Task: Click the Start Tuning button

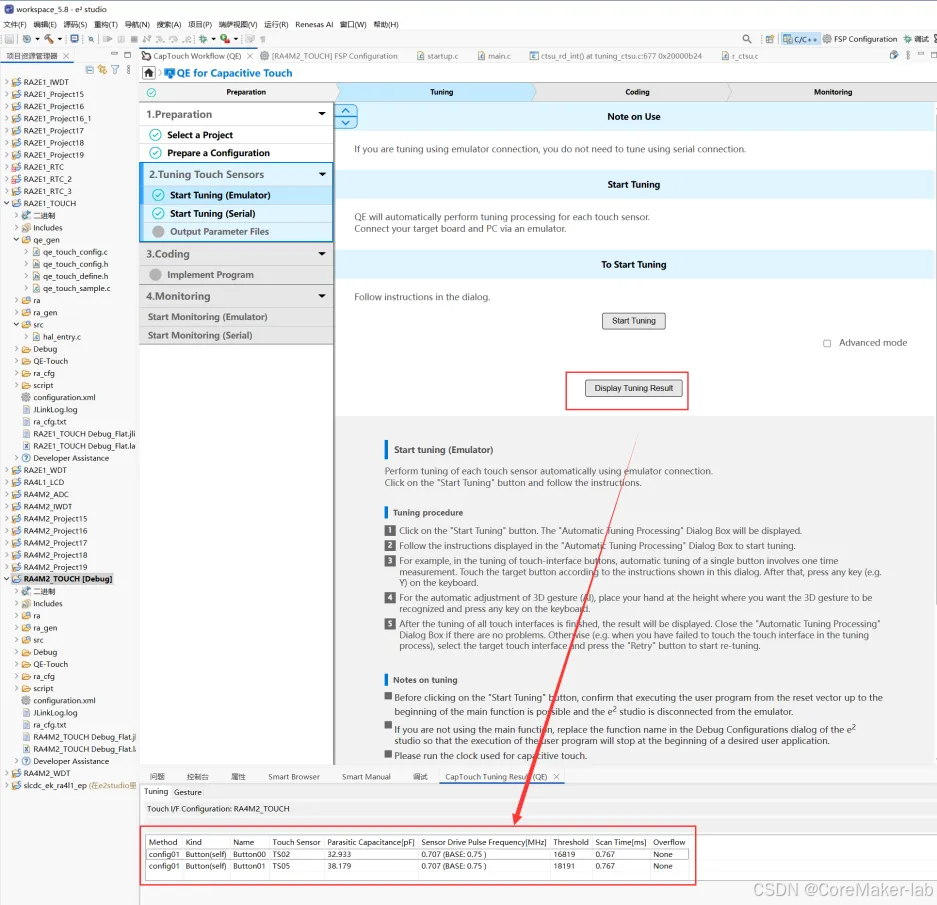Action: pos(633,321)
